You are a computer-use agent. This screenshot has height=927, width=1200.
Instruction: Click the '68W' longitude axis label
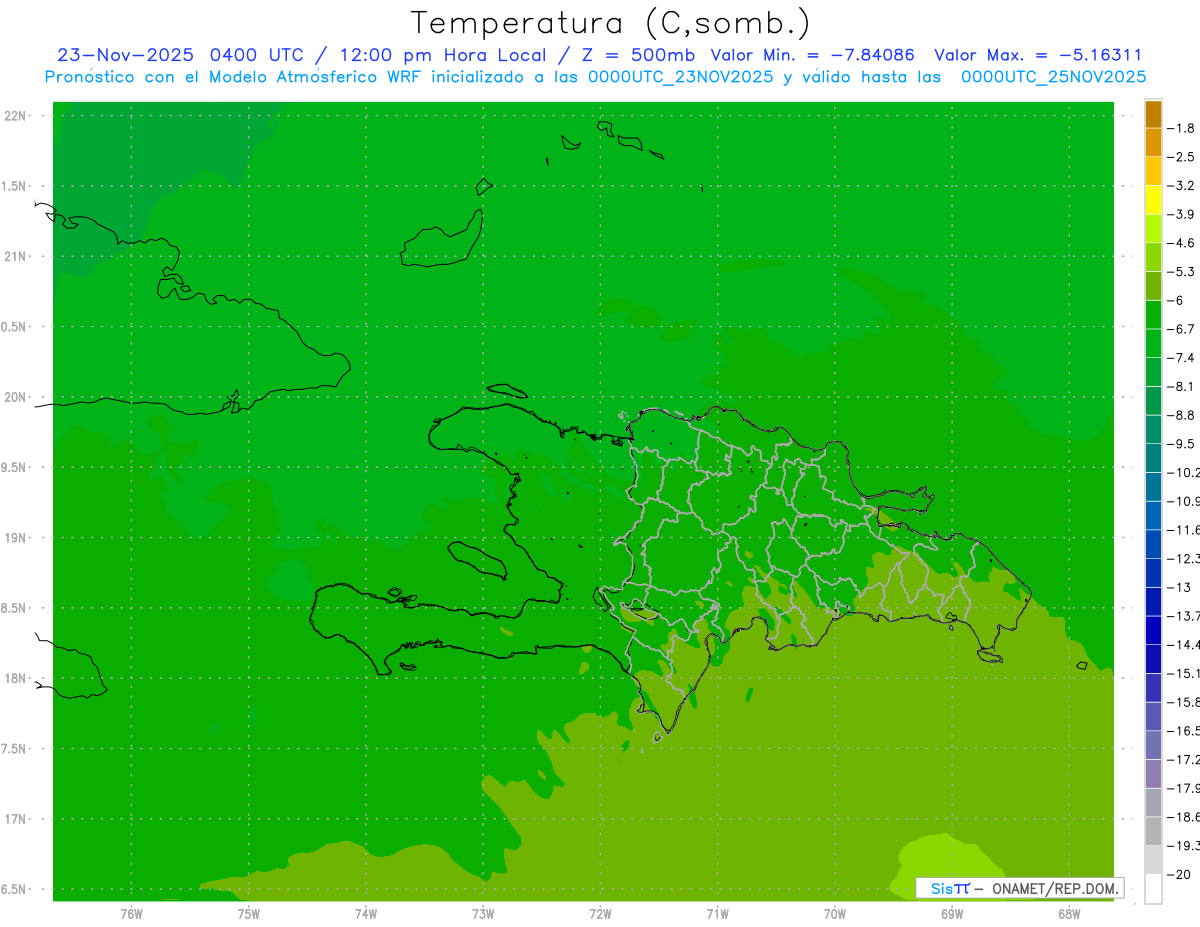coord(1069,914)
